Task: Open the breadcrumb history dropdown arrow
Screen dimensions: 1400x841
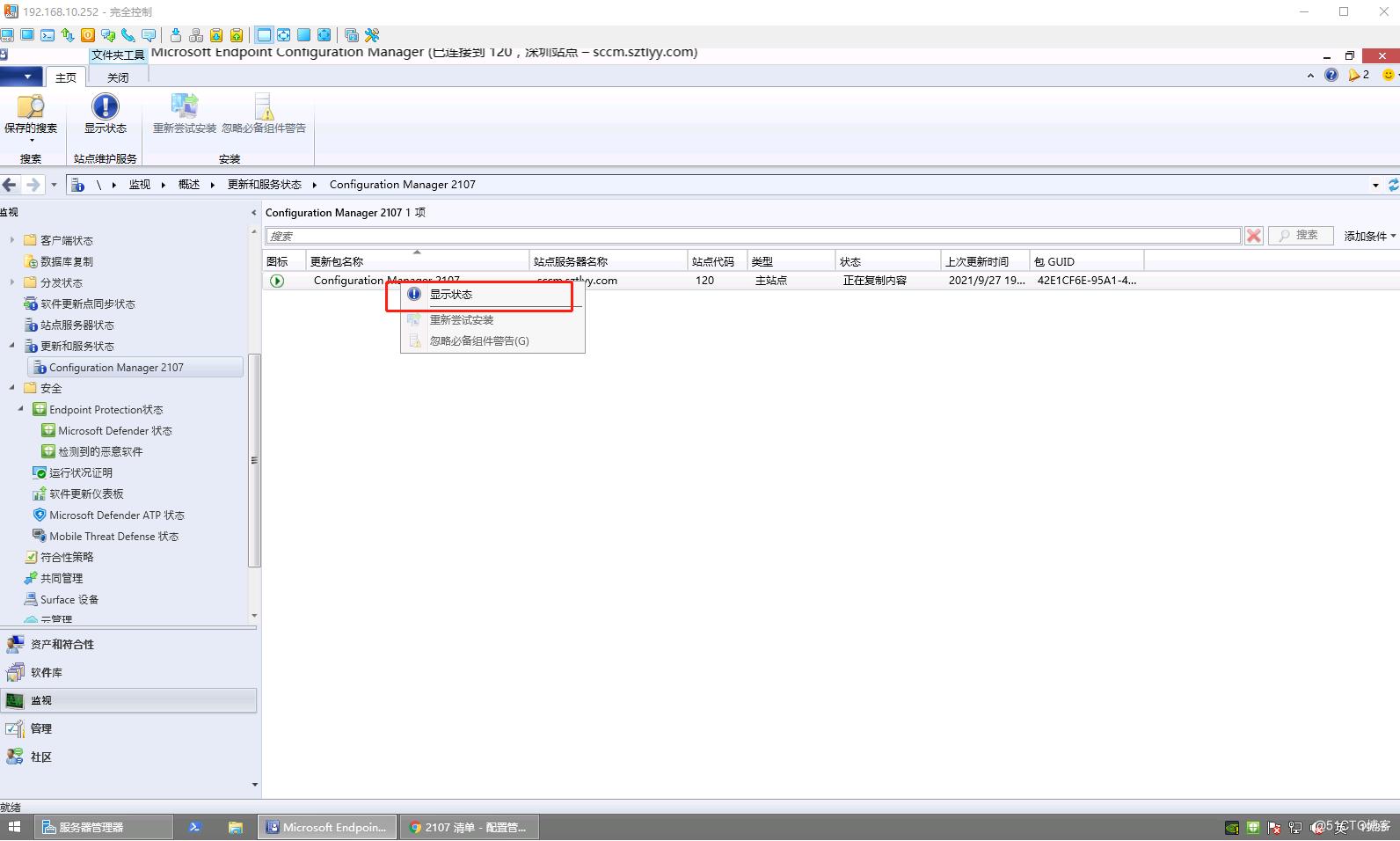Action: tap(1375, 185)
